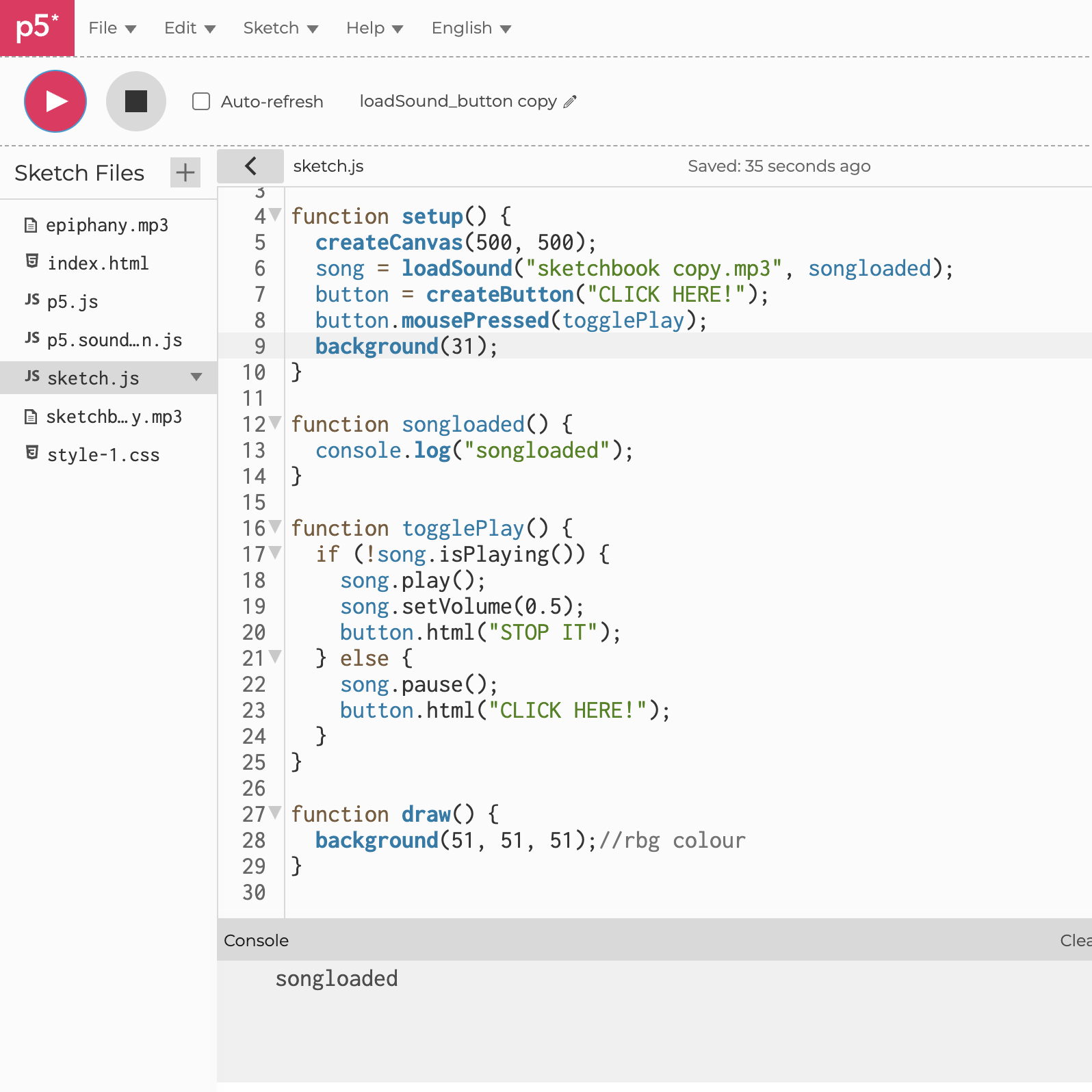Select sketch.js in the file list
The image size is (1092, 1092).
click(93, 378)
